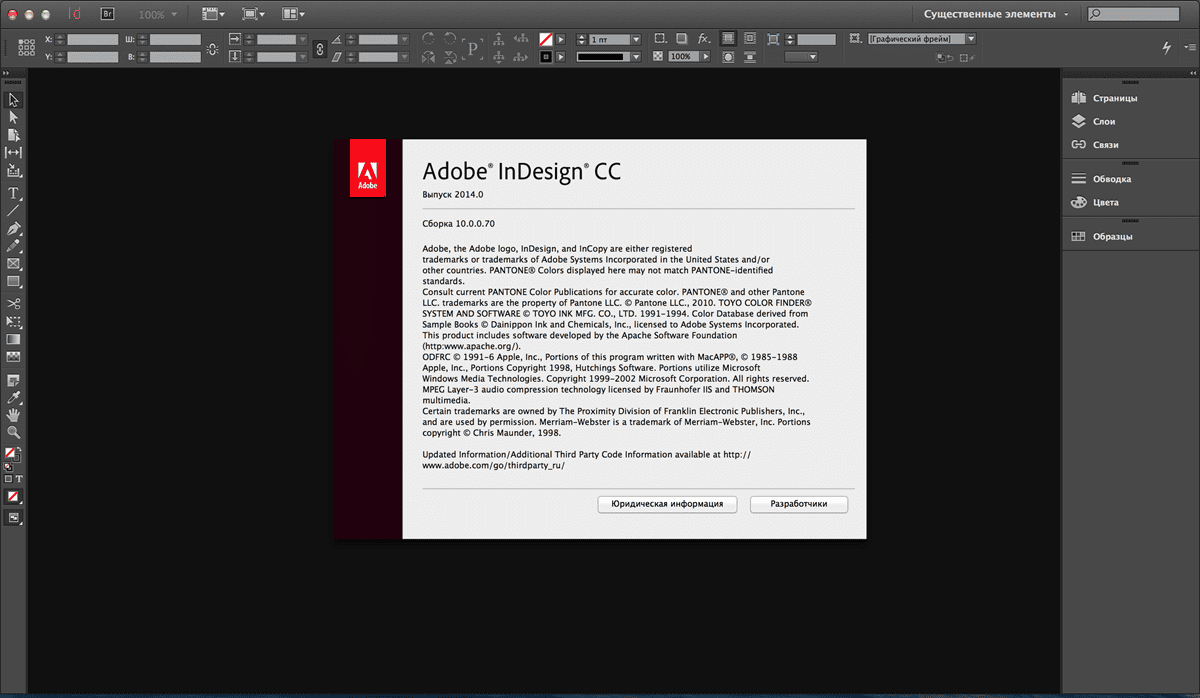
Task: Select the Pencil tool
Action: 14,246
